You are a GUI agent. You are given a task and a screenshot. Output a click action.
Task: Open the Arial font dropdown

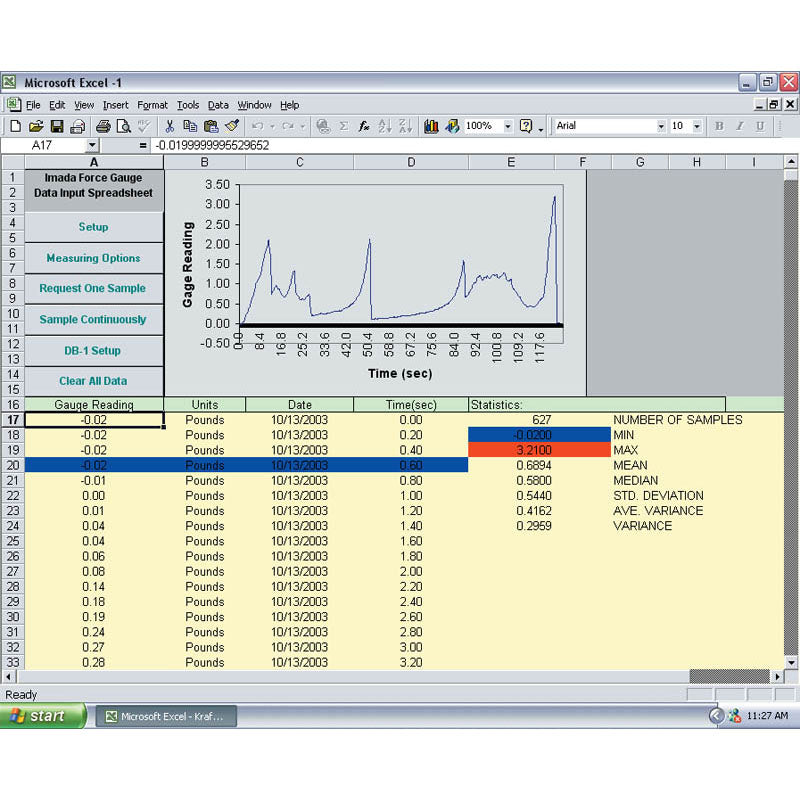coord(660,126)
